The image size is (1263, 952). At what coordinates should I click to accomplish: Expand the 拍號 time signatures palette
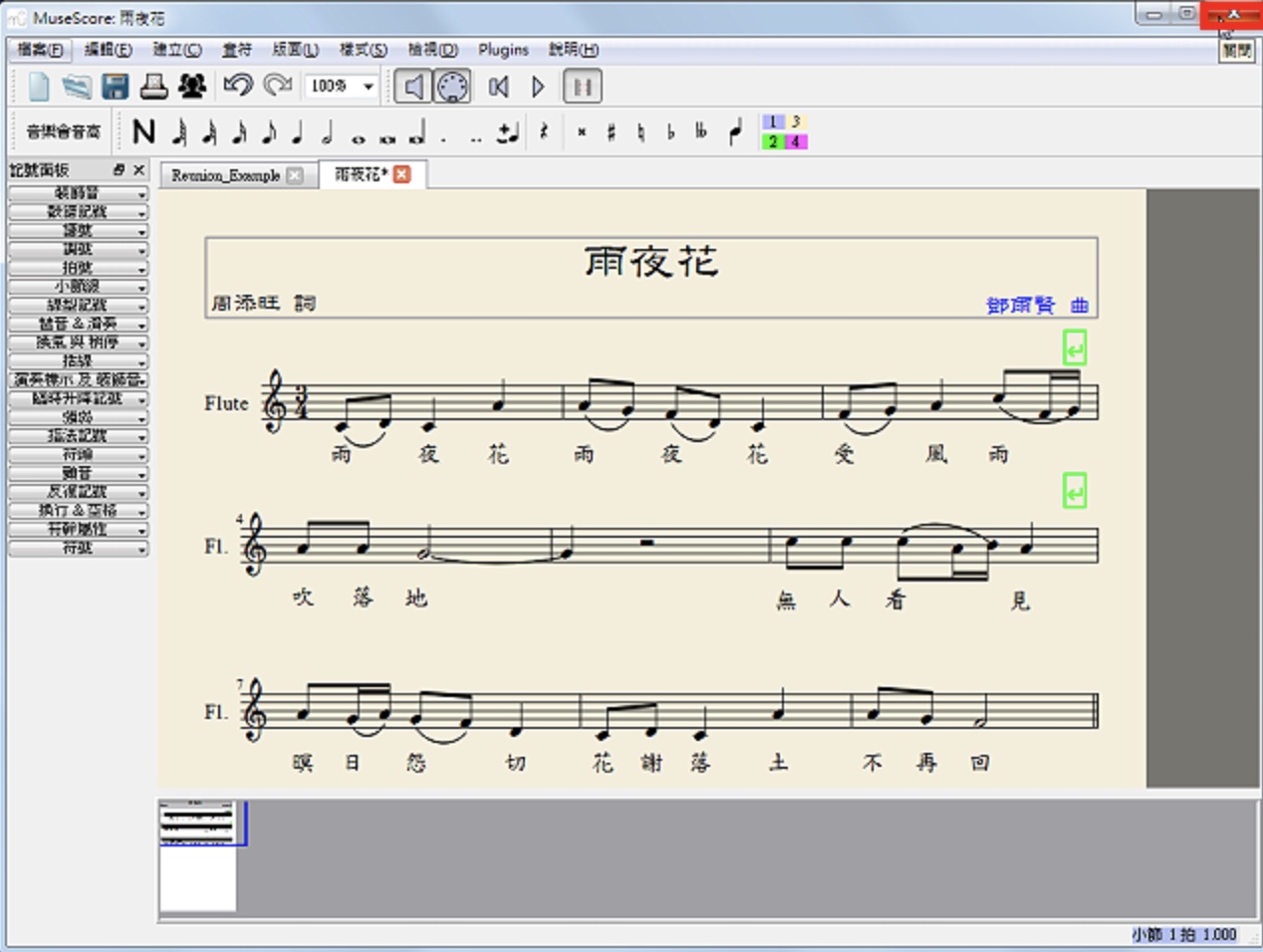[79, 268]
